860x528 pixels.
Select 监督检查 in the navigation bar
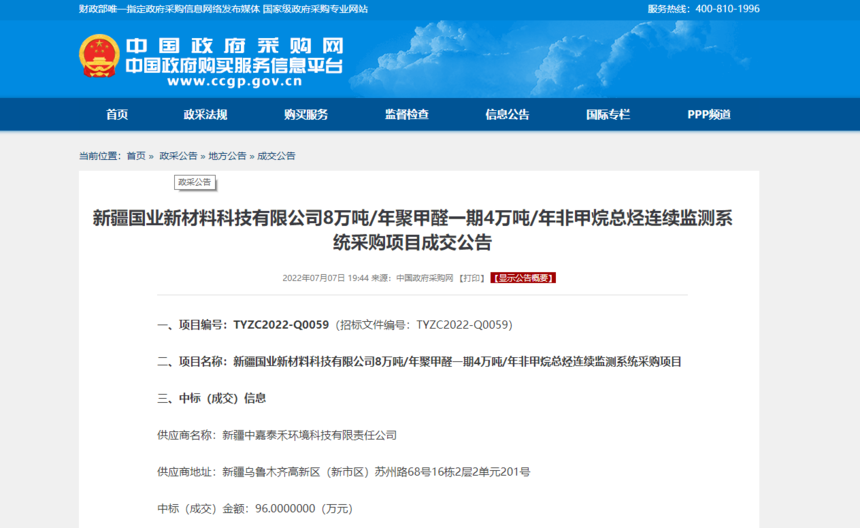tap(406, 115)
